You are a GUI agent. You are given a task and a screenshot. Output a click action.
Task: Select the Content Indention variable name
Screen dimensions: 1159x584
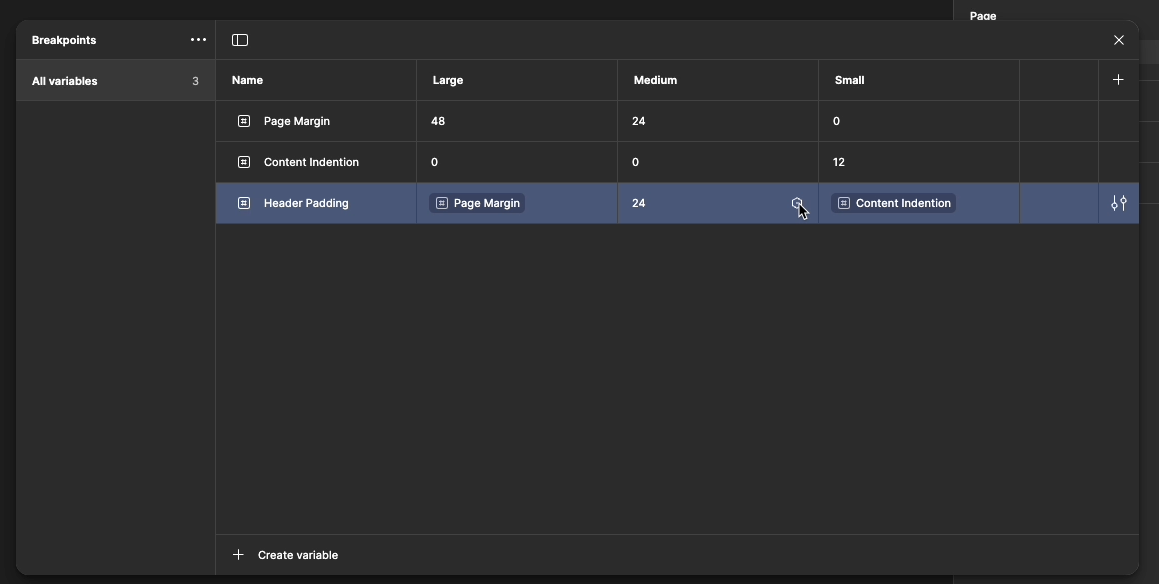click(x=311, y=162)
